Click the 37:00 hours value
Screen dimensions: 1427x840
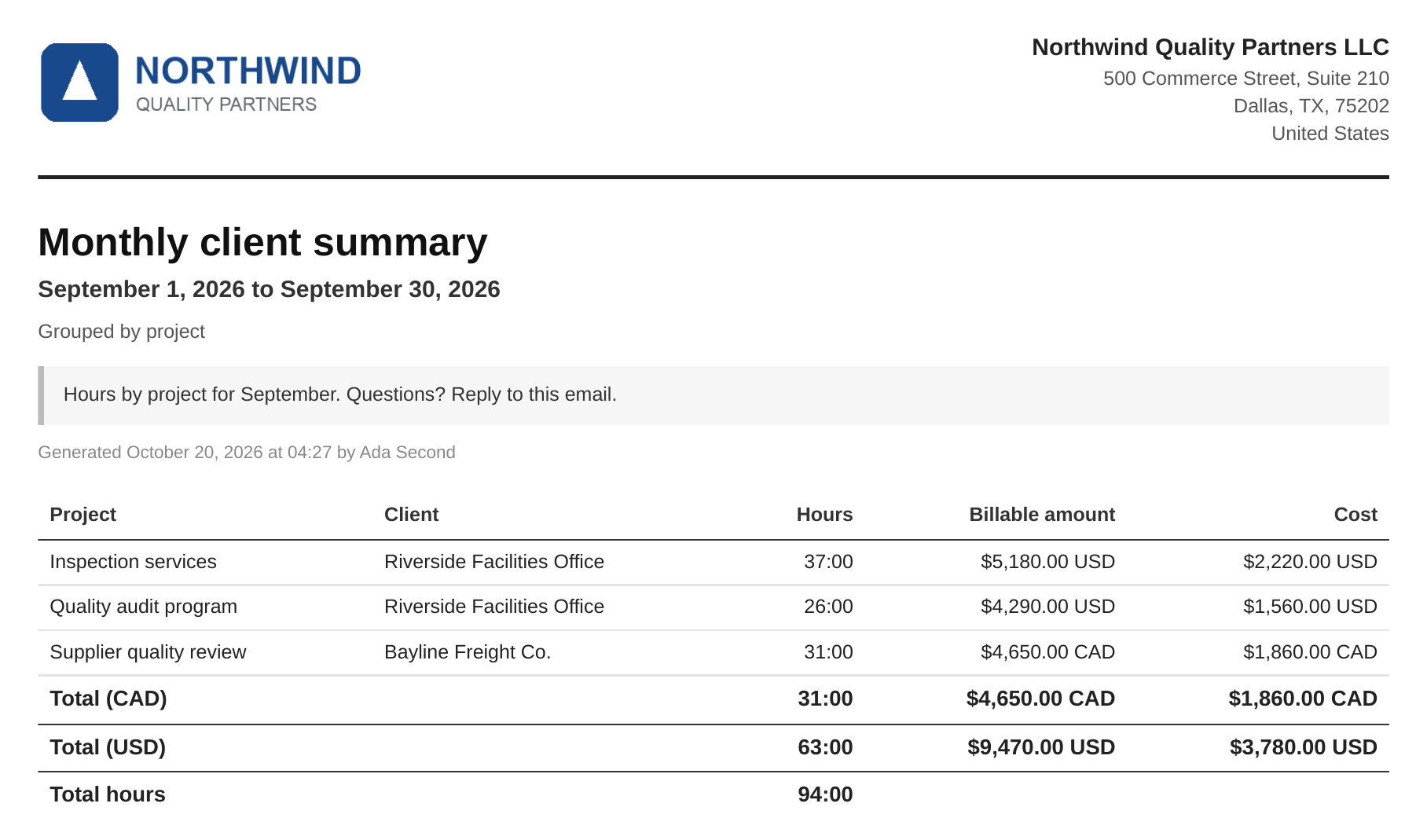[828, 562]
